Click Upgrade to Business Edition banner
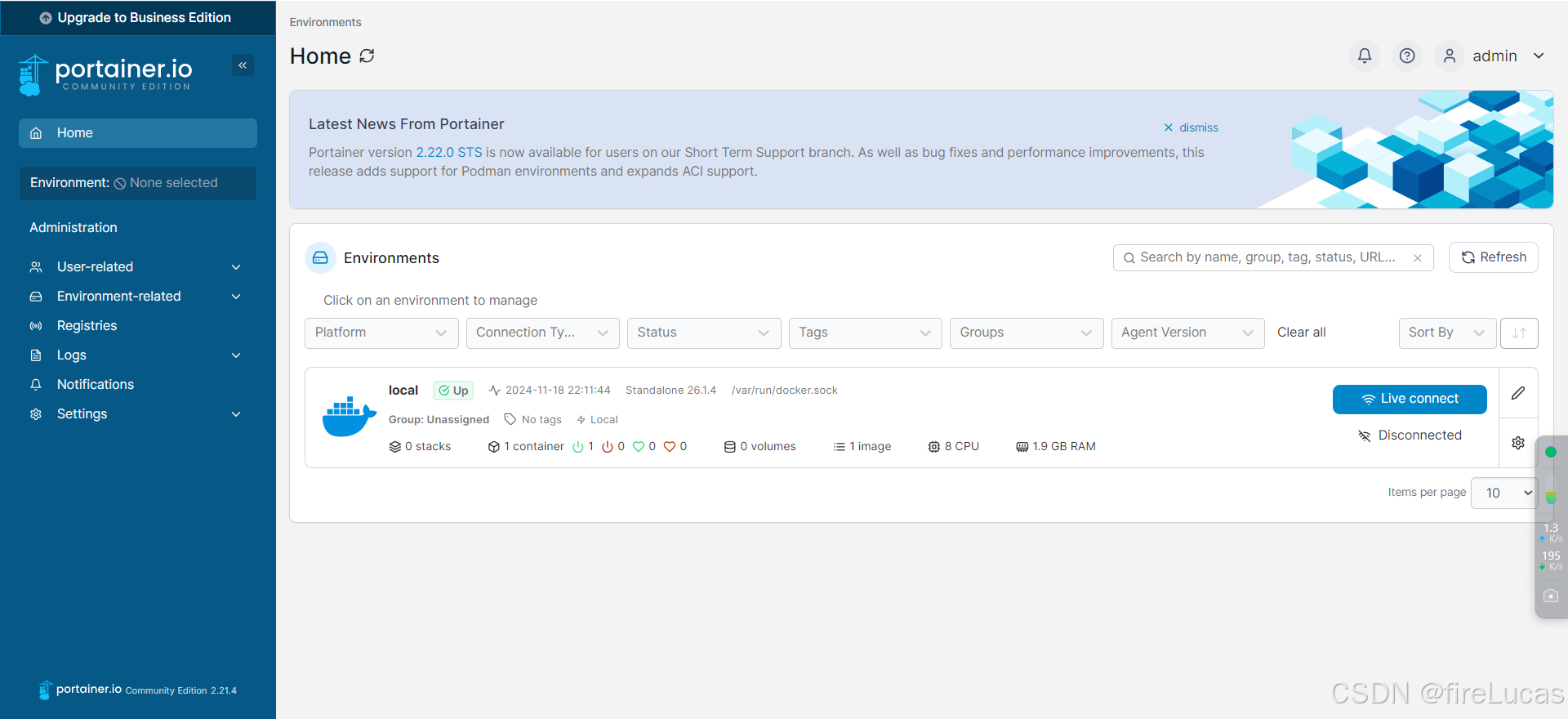 coord(137,17)
